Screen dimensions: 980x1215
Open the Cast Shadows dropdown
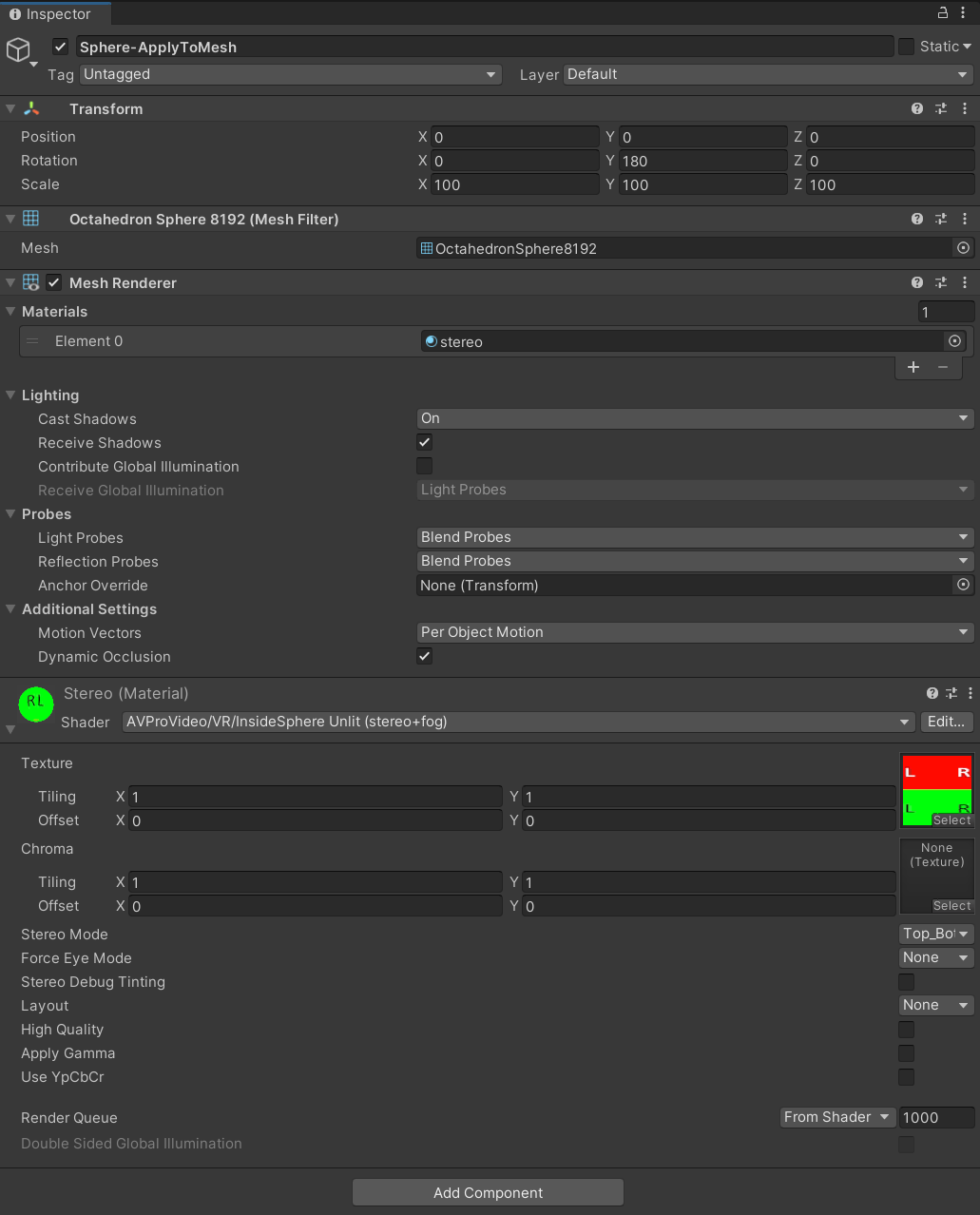coord(695,417)
